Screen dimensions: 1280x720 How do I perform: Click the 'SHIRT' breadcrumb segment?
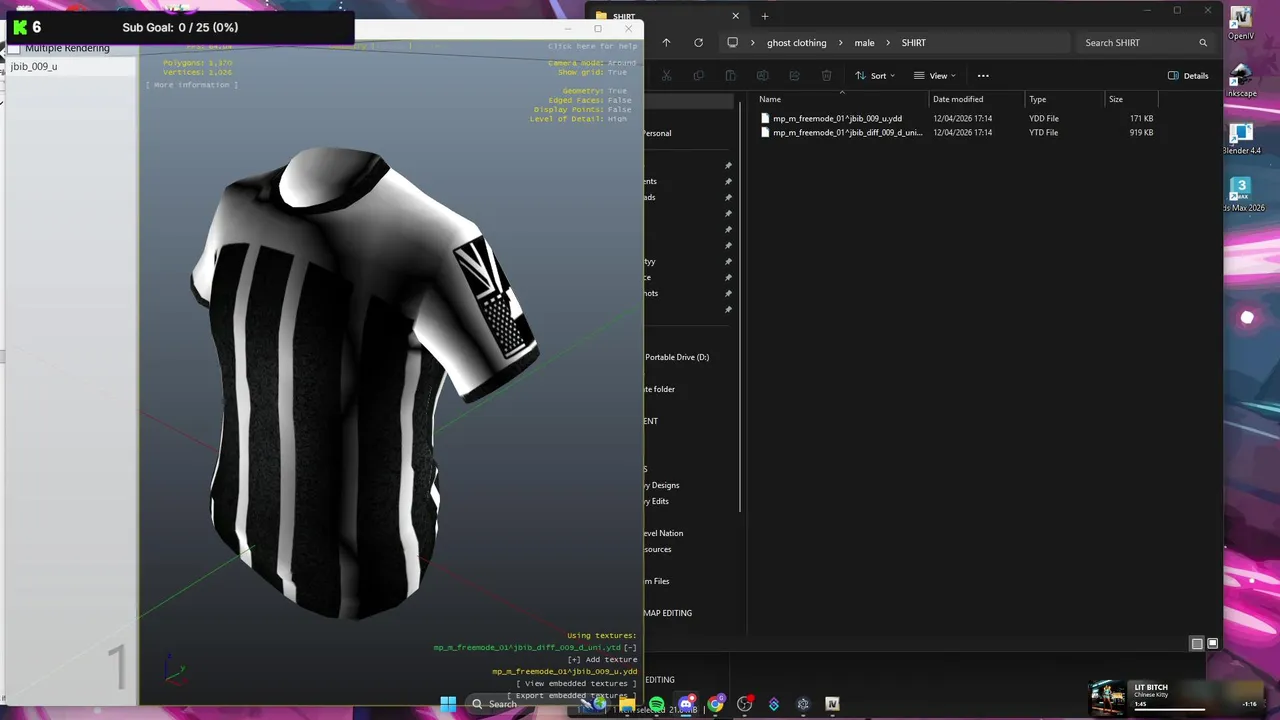click(913, 43)
